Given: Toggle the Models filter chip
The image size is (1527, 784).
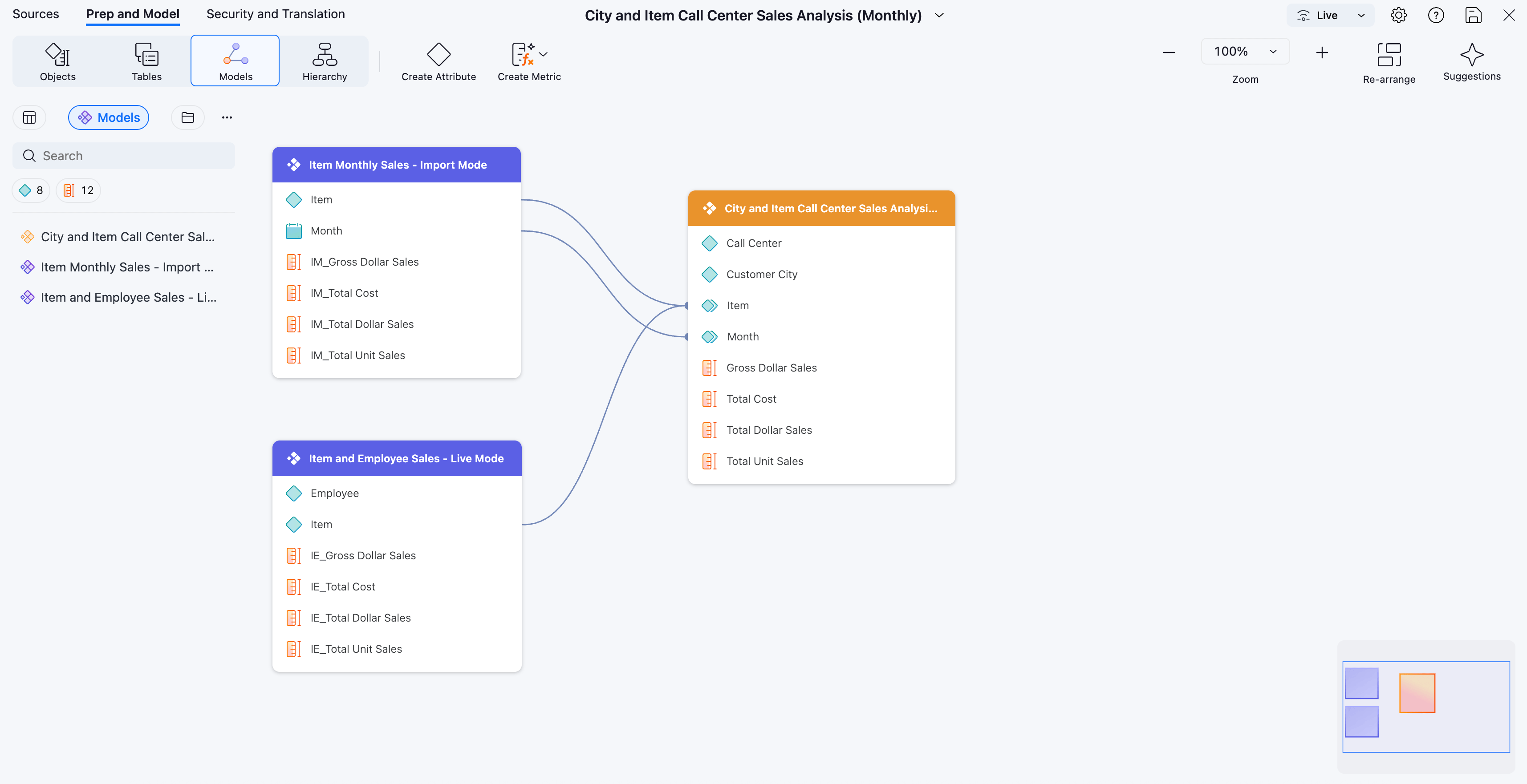Looking at the screenshot, I should pos(109,117).
